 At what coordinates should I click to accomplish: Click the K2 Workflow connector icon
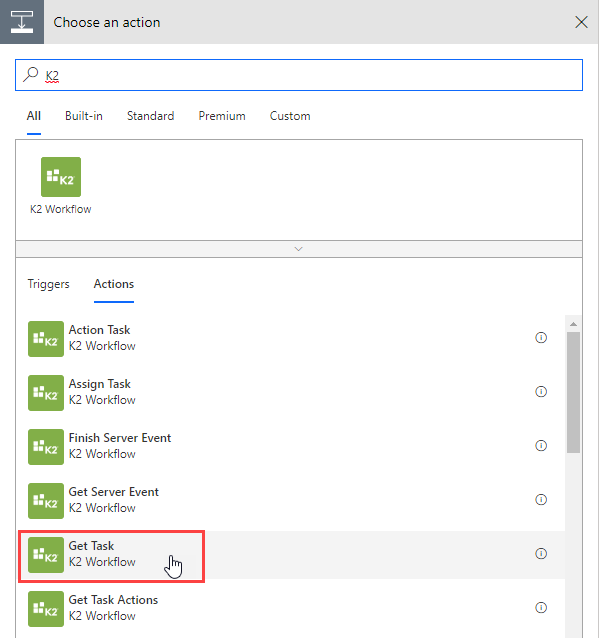(x=61, y=177)
